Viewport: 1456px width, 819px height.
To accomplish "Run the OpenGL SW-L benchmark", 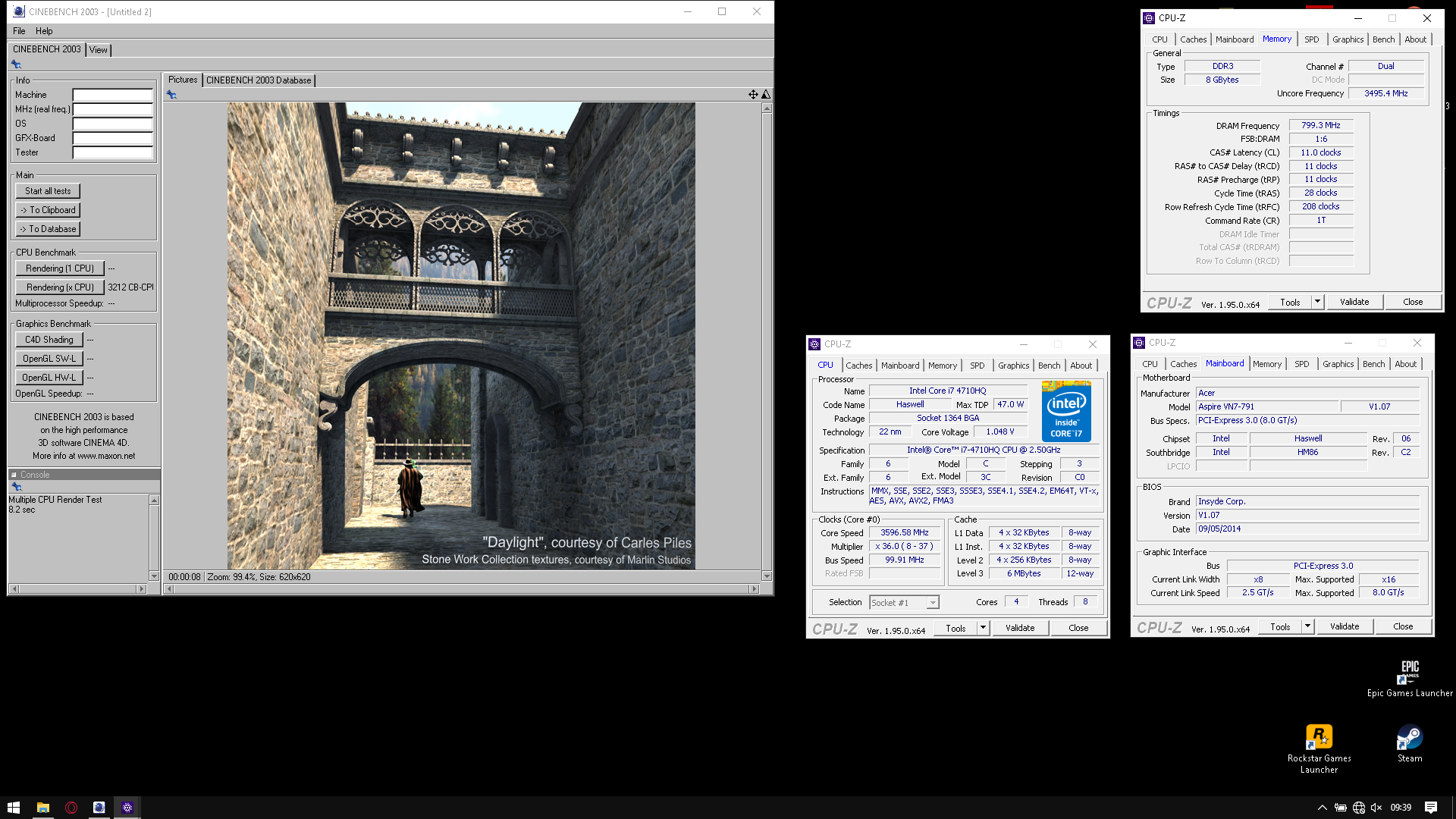I will pos(49,359).
